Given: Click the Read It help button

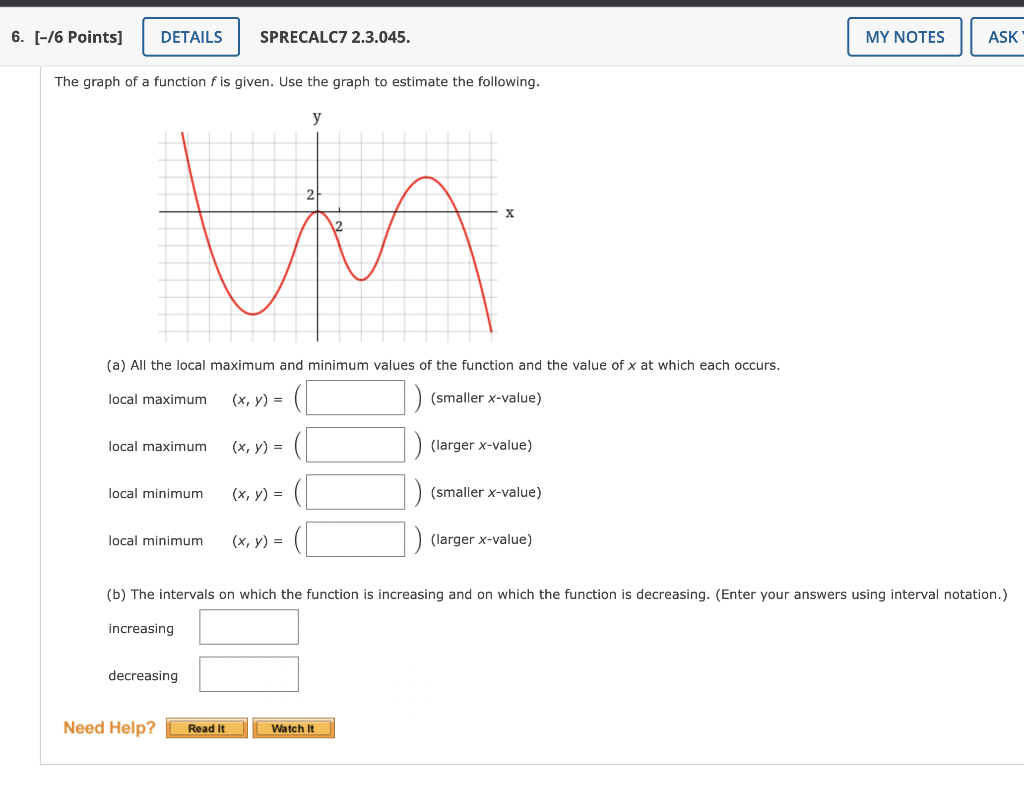Looking at the screenshot, I should pos(206,728).
